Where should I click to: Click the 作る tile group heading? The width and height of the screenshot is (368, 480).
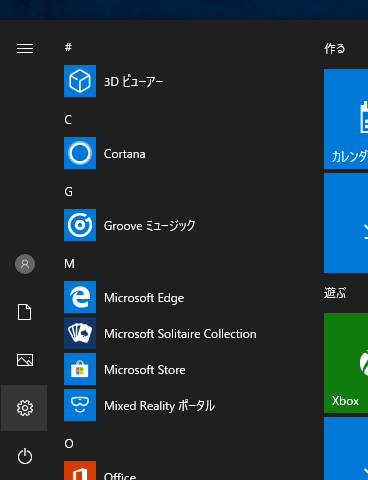(335, 49)
